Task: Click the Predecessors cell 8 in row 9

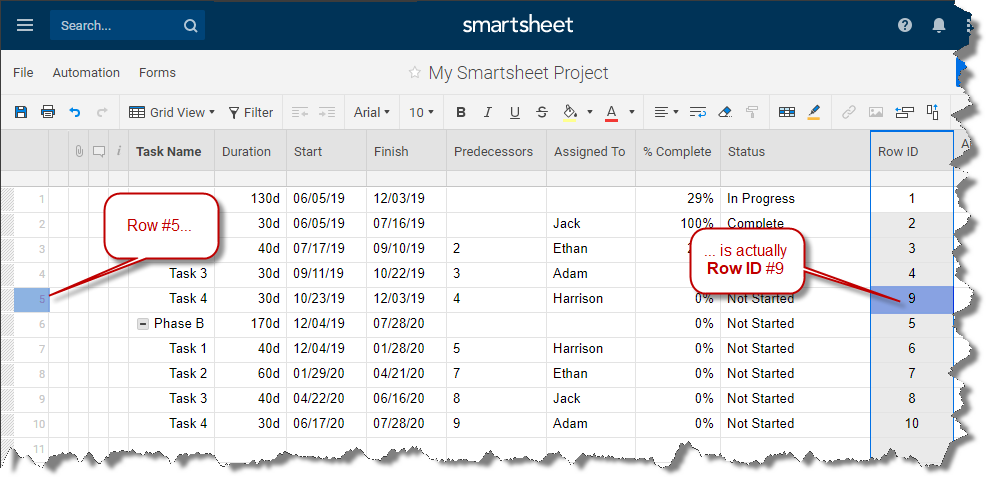Action: tap(496, 399)
